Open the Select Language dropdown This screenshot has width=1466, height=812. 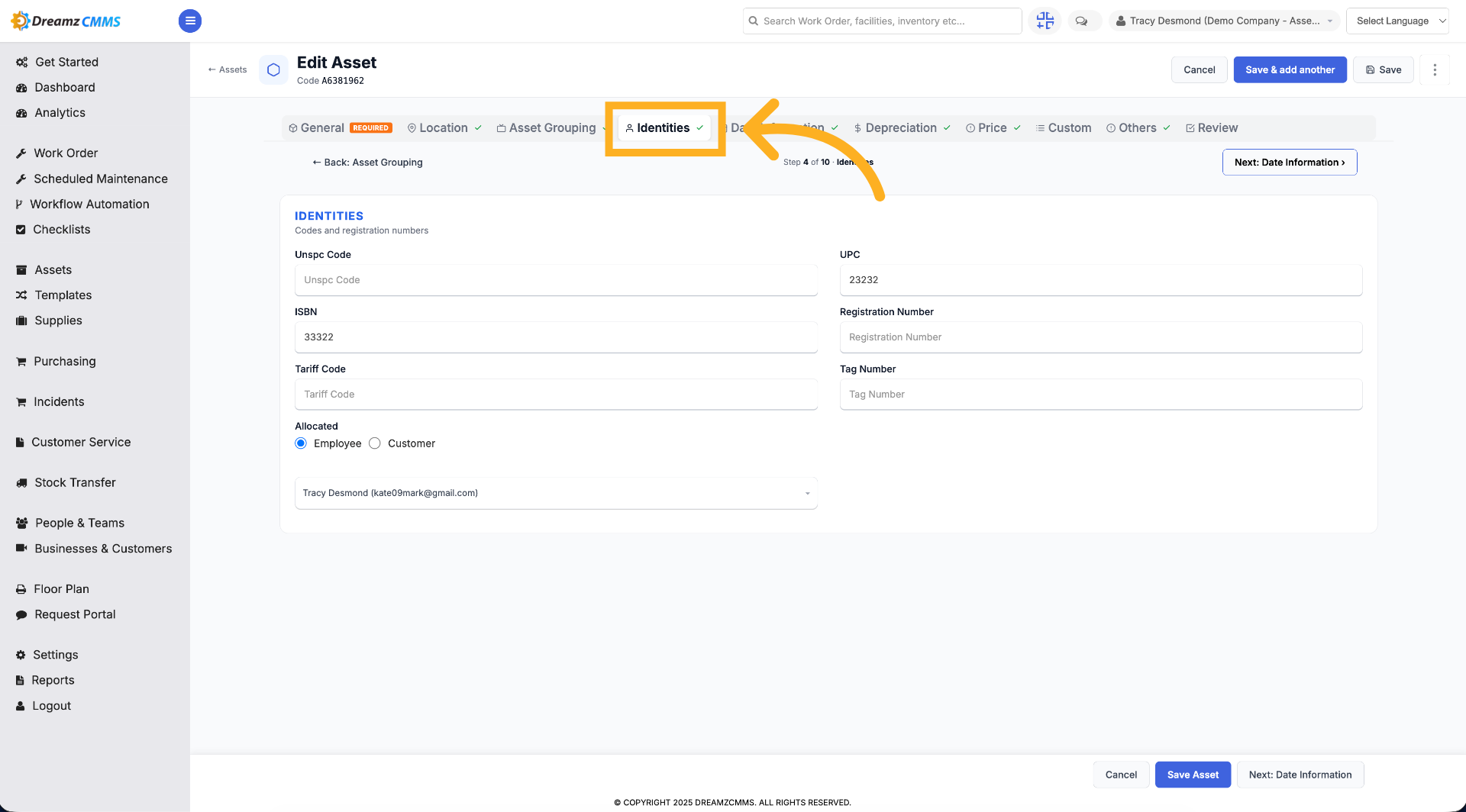click(1397, 21)
